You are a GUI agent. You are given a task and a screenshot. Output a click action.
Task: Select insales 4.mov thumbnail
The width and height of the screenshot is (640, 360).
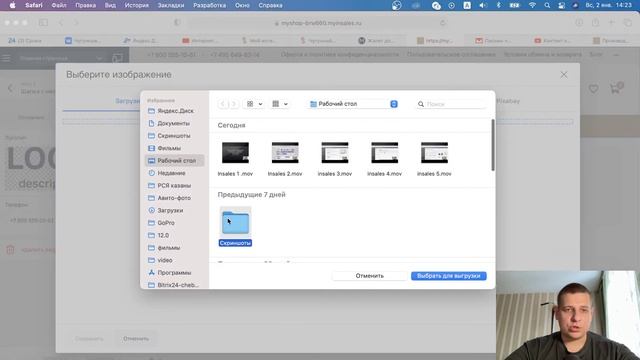pos(384,153)
